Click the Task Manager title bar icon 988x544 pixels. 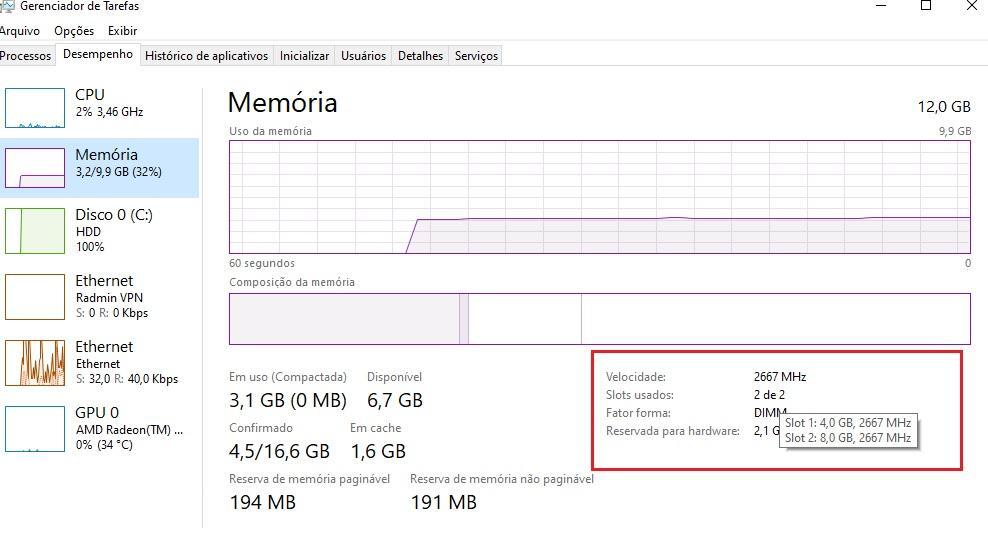[7, 6]
